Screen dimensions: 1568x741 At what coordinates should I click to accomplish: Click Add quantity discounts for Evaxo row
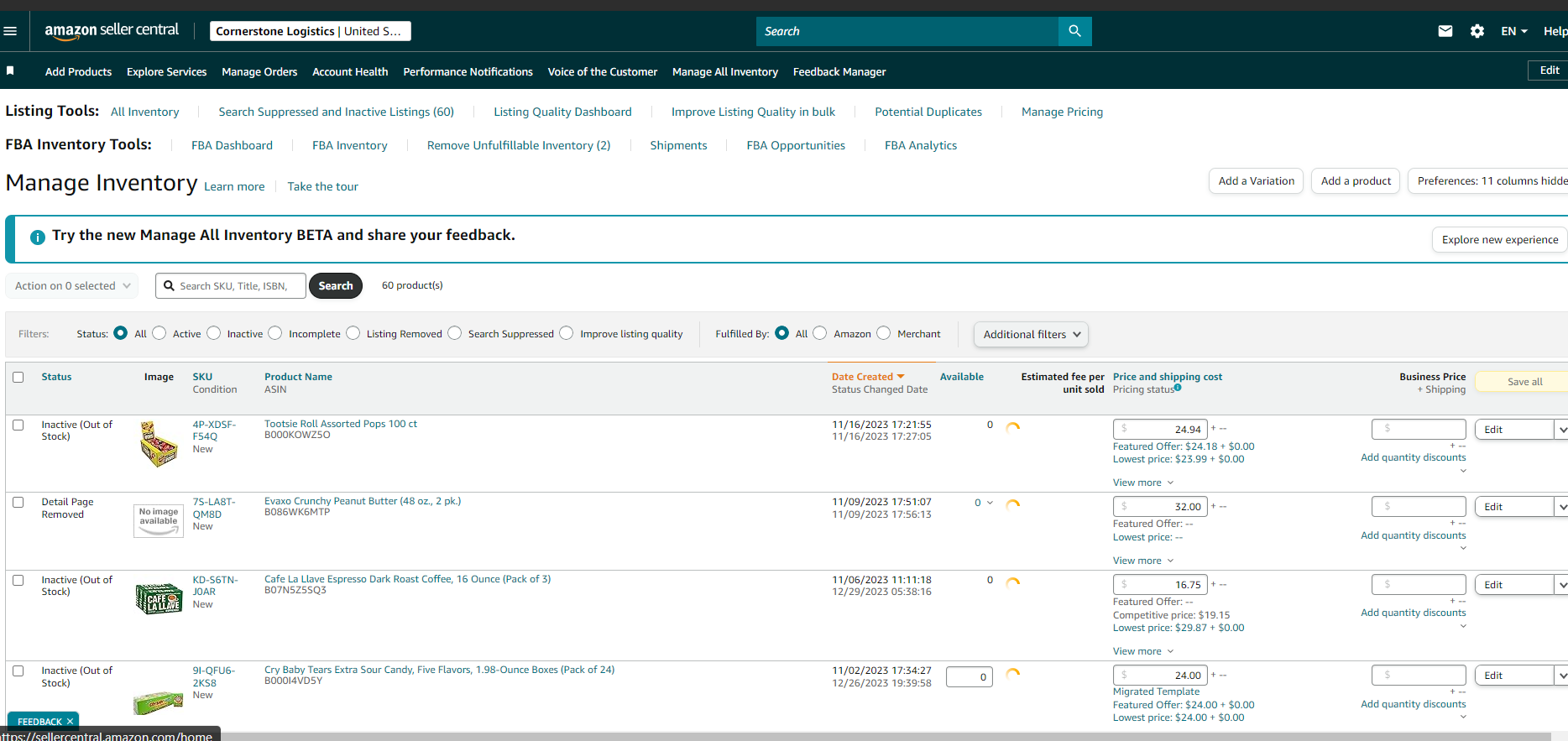click(x=1414, y=535)
